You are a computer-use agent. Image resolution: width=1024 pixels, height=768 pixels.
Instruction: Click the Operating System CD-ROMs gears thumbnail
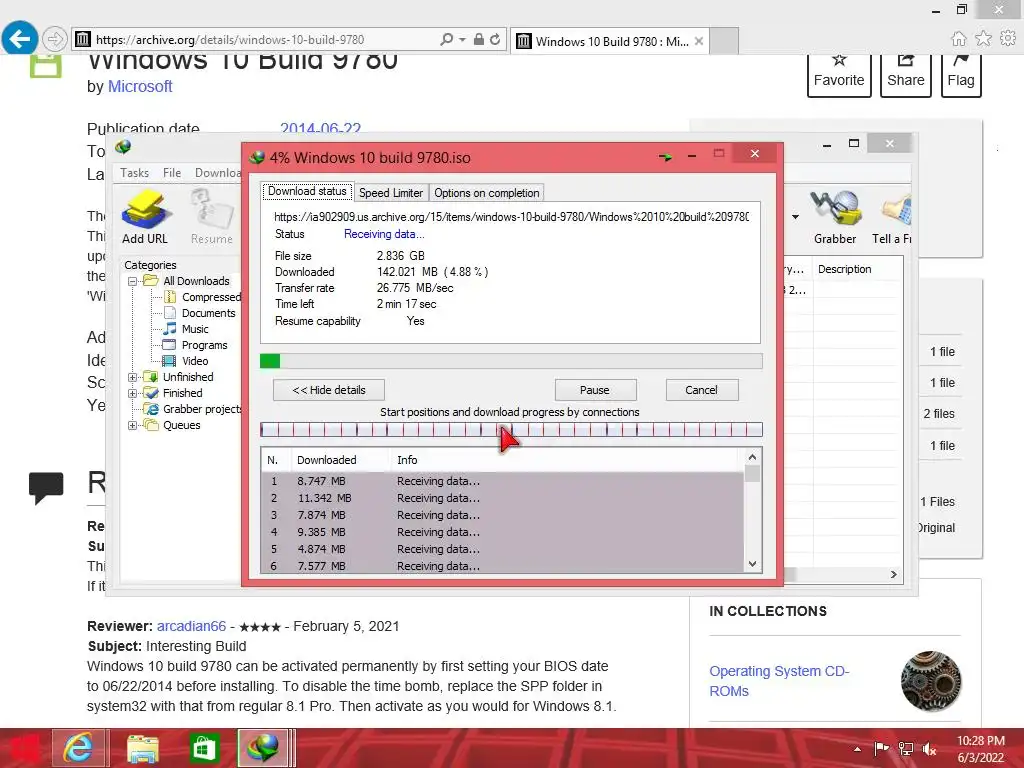tap(931, 681)
